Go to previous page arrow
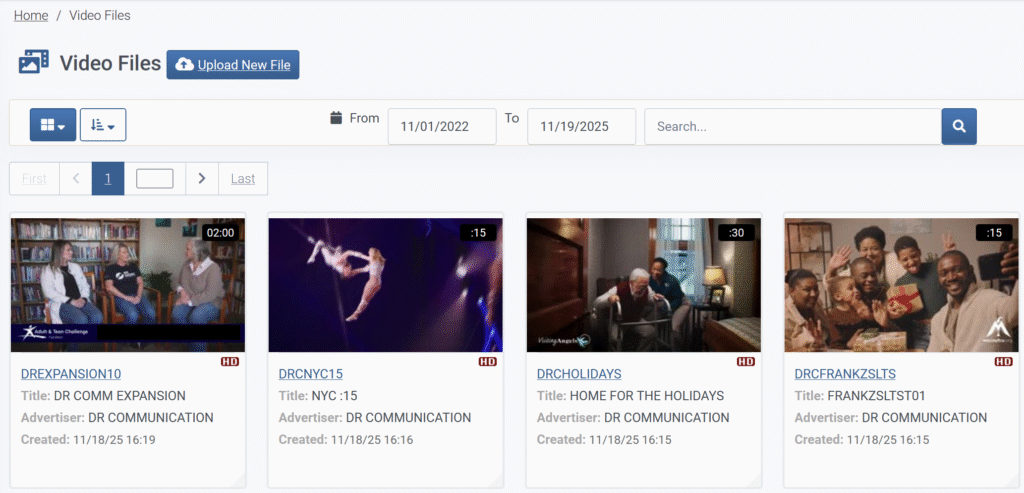The width and height of the screenshot is (1024, 493). (x=75, y=179)
